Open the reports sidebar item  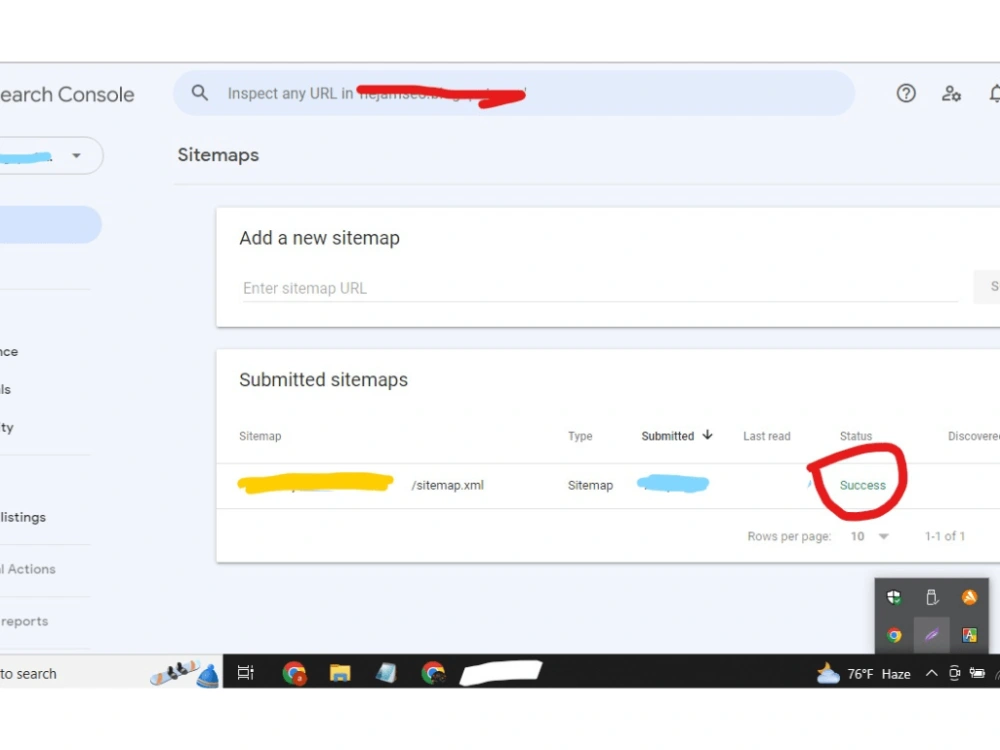click(24, 621)
